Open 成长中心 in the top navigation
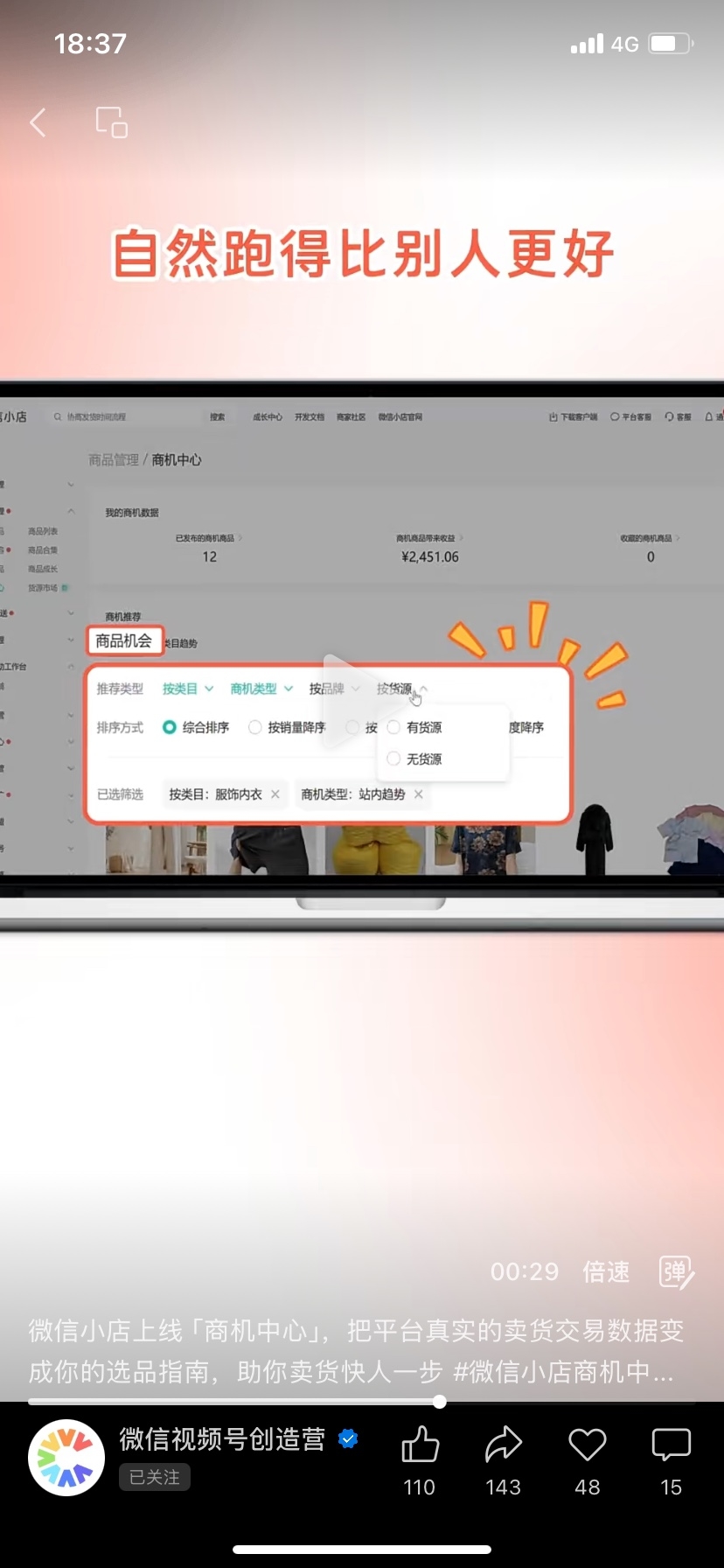The image size is (724, 1568). (268, 417)
